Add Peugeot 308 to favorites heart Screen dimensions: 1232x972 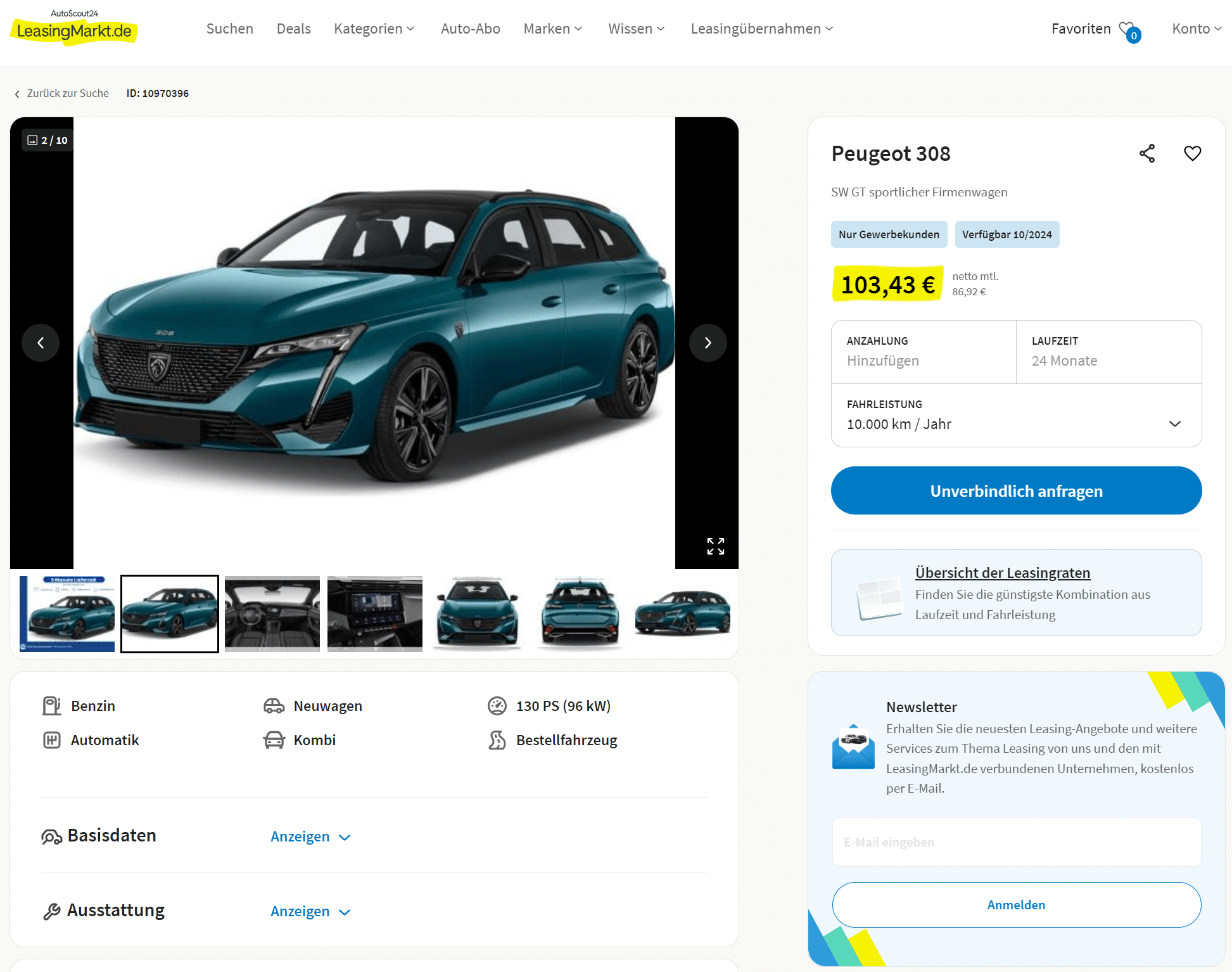coord(1193,153)
